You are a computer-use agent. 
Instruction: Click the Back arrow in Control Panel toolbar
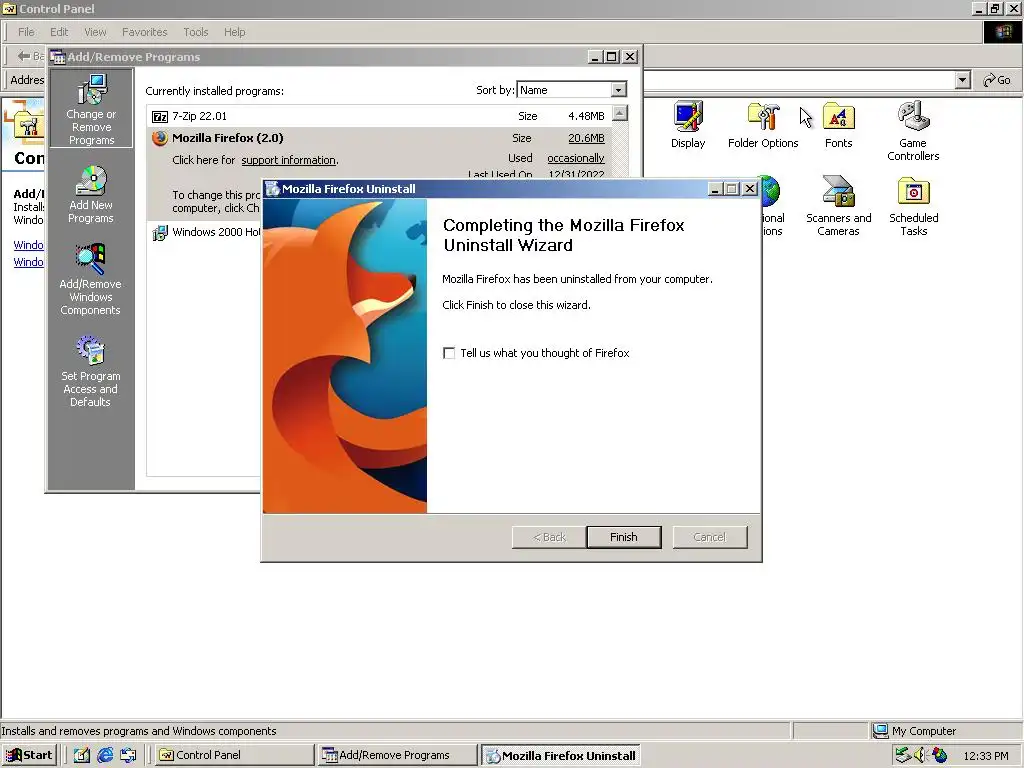coord(24,56)
